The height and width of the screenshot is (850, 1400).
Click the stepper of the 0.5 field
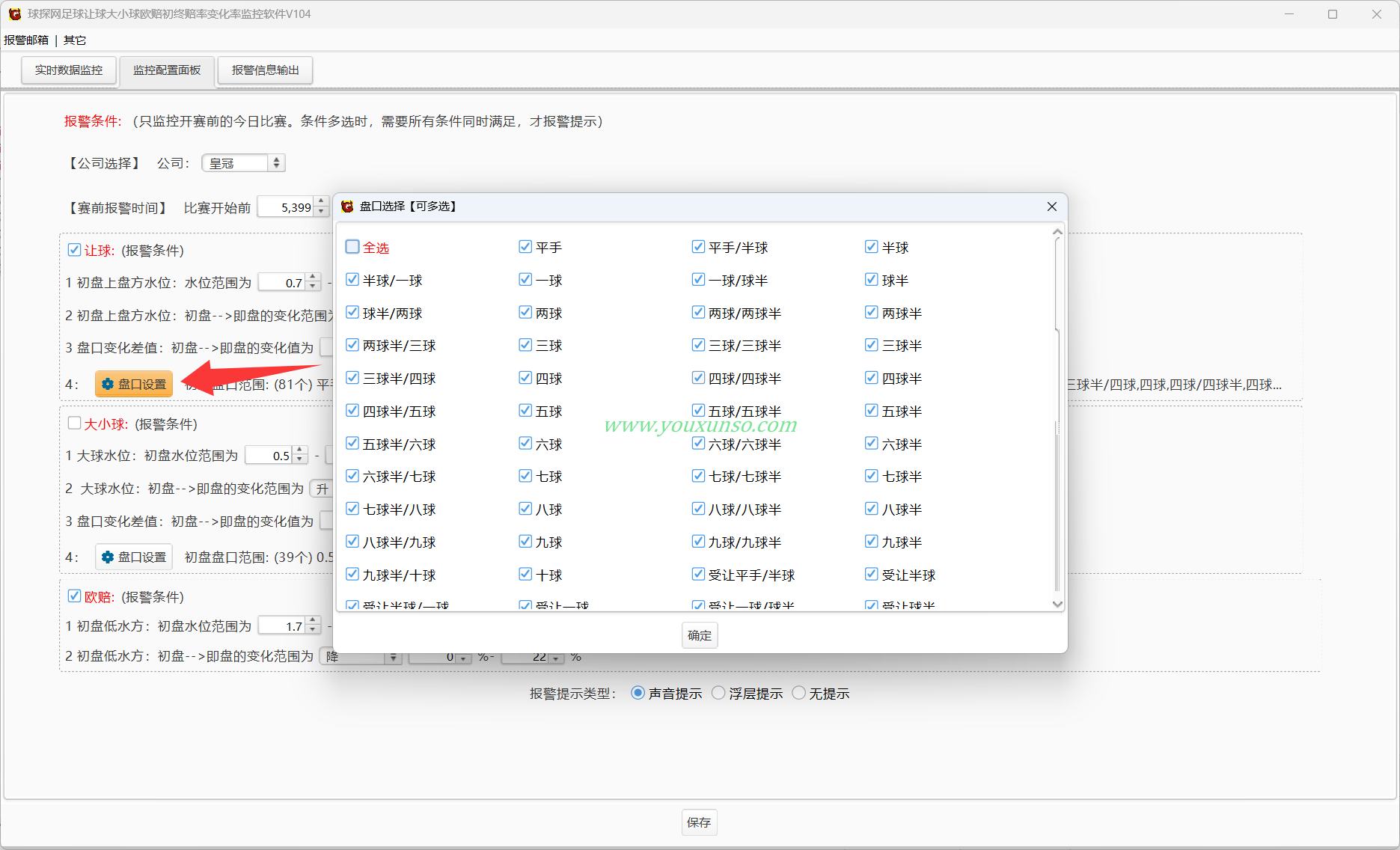(299, 456)
